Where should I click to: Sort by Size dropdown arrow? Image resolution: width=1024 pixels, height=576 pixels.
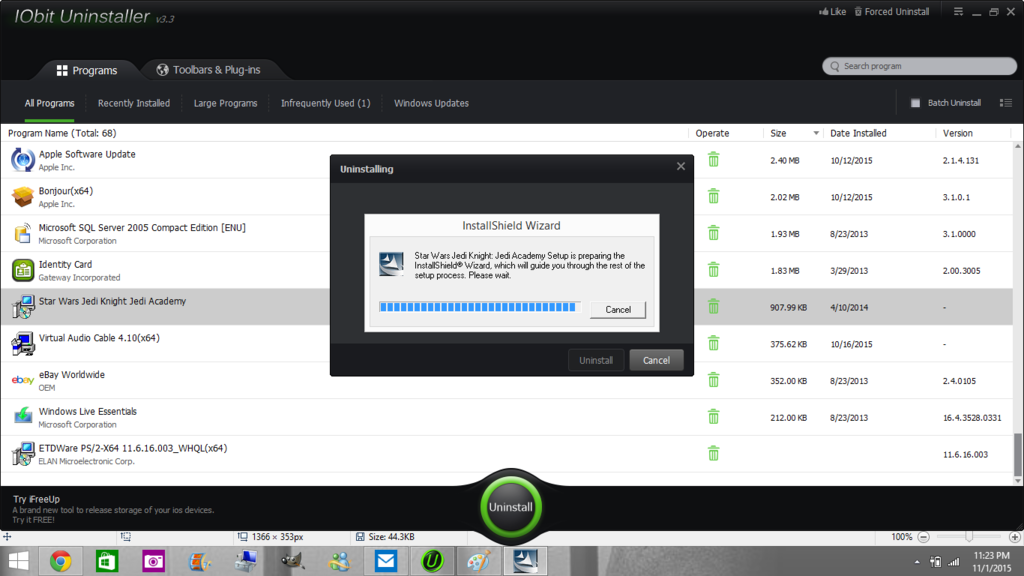pyautogui.click(x=816, y=133)
